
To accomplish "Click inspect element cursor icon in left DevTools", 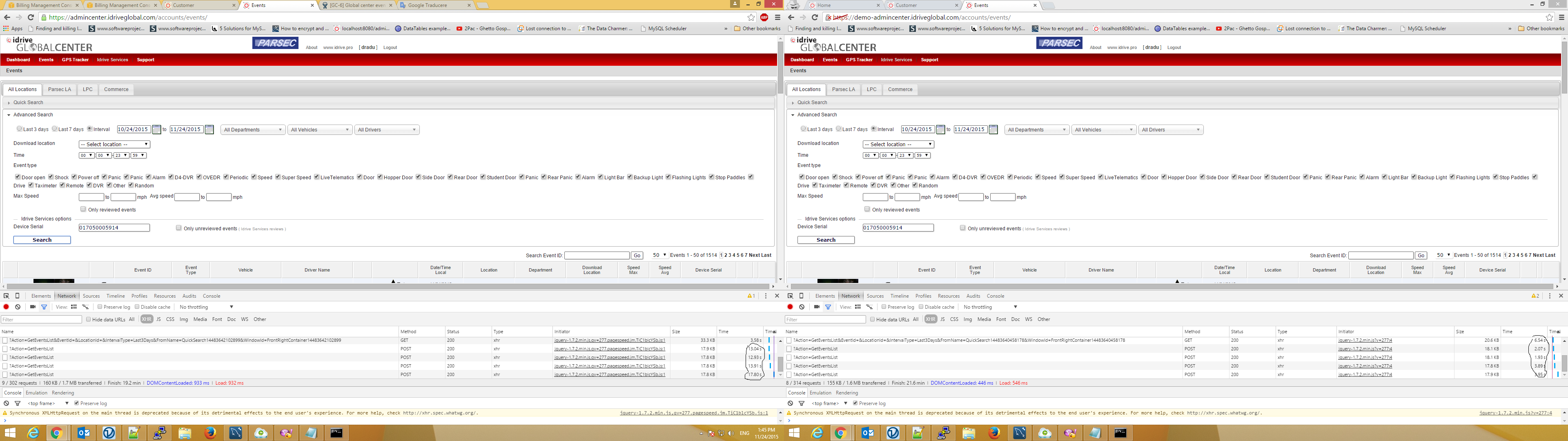I will 6,296.
